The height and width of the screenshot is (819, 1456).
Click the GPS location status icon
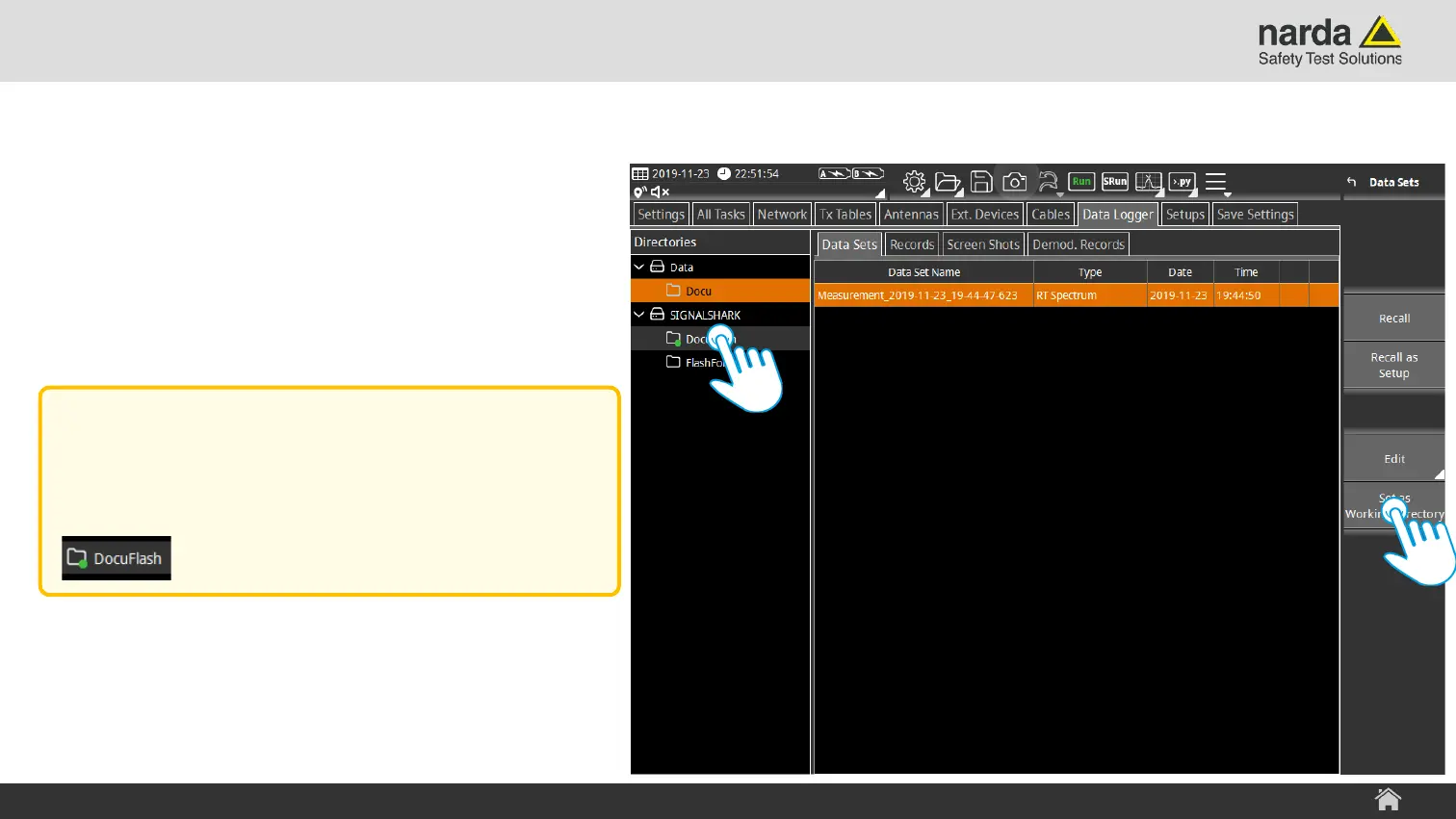point(639,192)
